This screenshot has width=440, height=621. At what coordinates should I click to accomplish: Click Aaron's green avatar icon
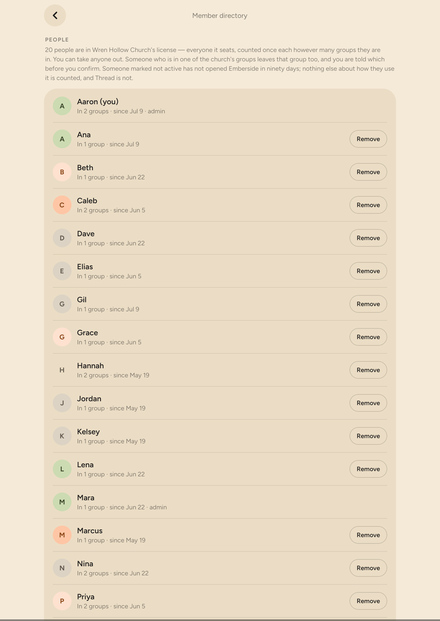62,106
